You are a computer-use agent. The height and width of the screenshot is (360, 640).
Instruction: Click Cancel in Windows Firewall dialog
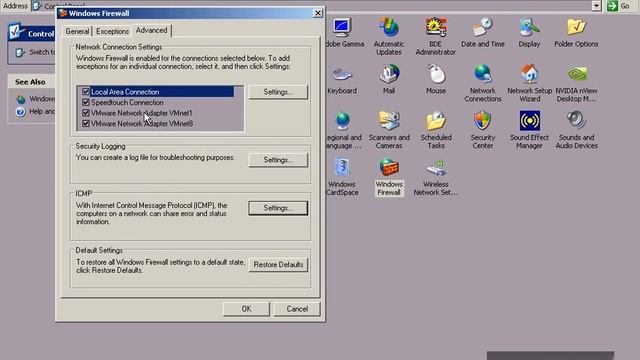click(x=297, y=309)
